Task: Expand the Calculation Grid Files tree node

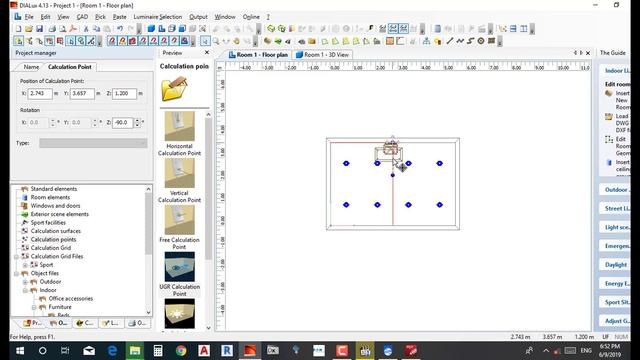Action: tap(16, 256)
